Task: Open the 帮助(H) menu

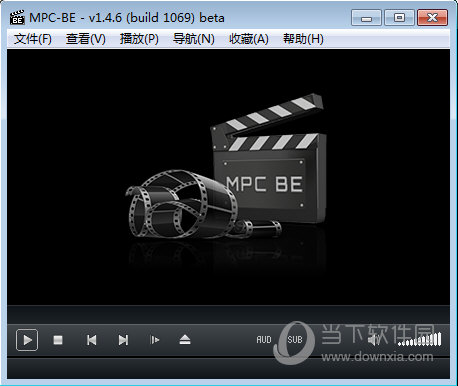Action: tap(303, 39)
